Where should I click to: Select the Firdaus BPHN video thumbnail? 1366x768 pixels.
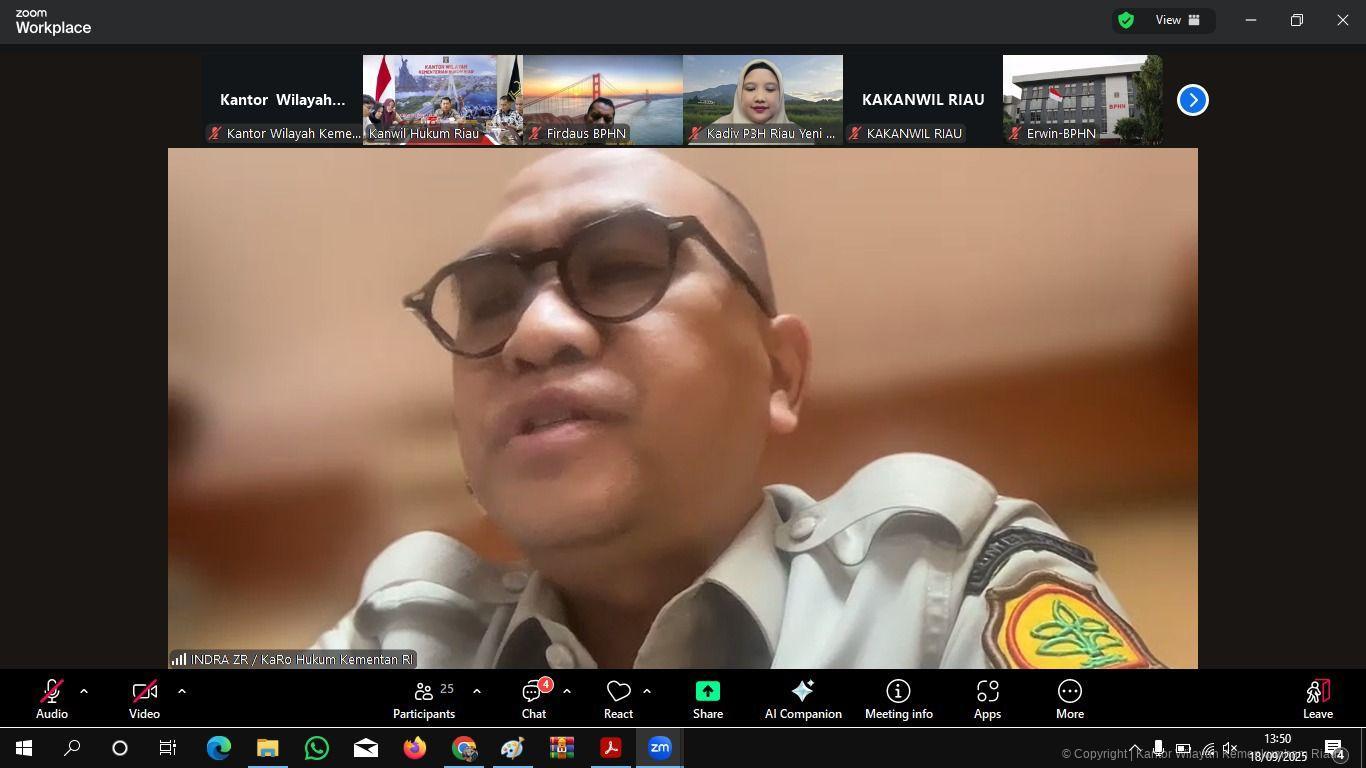602,100
